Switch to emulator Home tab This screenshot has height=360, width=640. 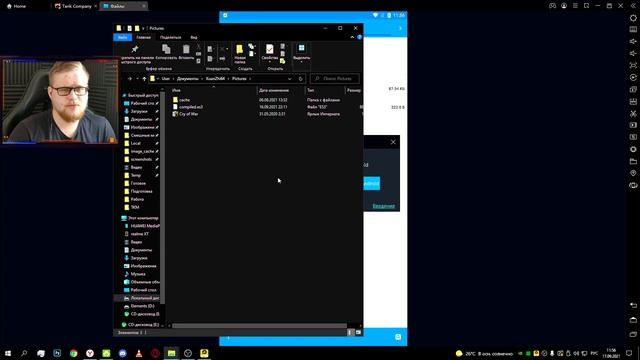click(x=16, y=6)
